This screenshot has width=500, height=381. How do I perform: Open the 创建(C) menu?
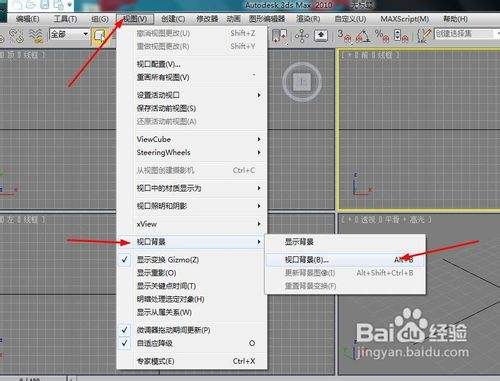(173, 19)
